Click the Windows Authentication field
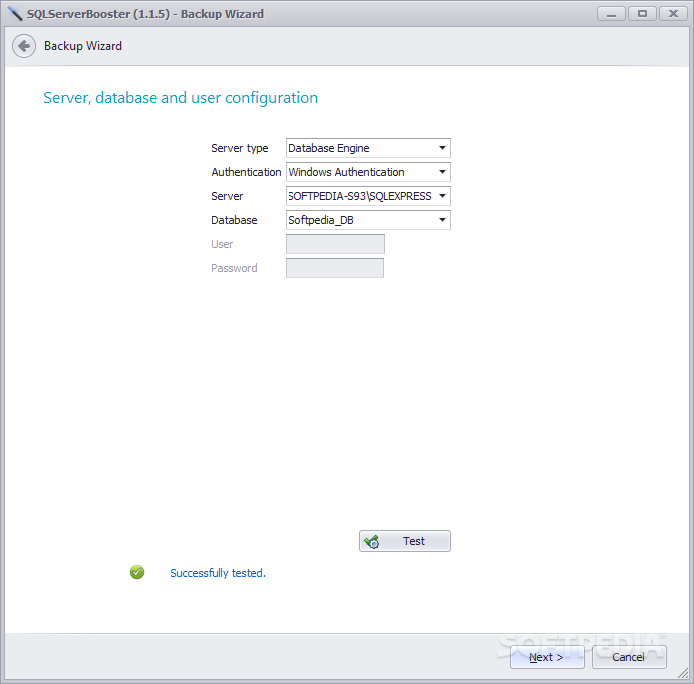 click(x=368, y=172)
